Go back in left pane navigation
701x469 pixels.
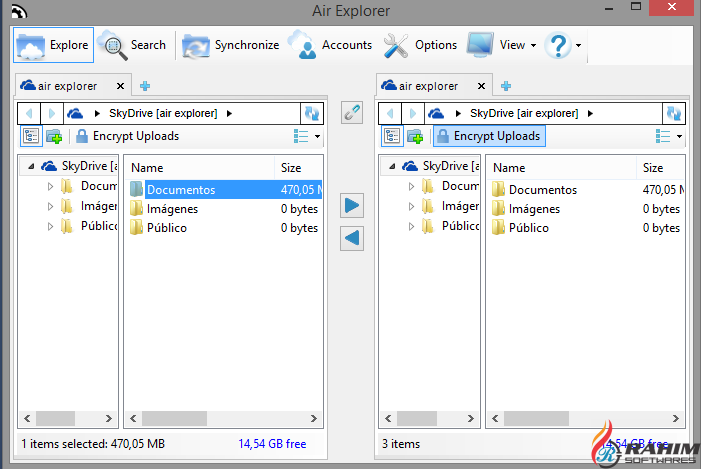pos(30,114)
